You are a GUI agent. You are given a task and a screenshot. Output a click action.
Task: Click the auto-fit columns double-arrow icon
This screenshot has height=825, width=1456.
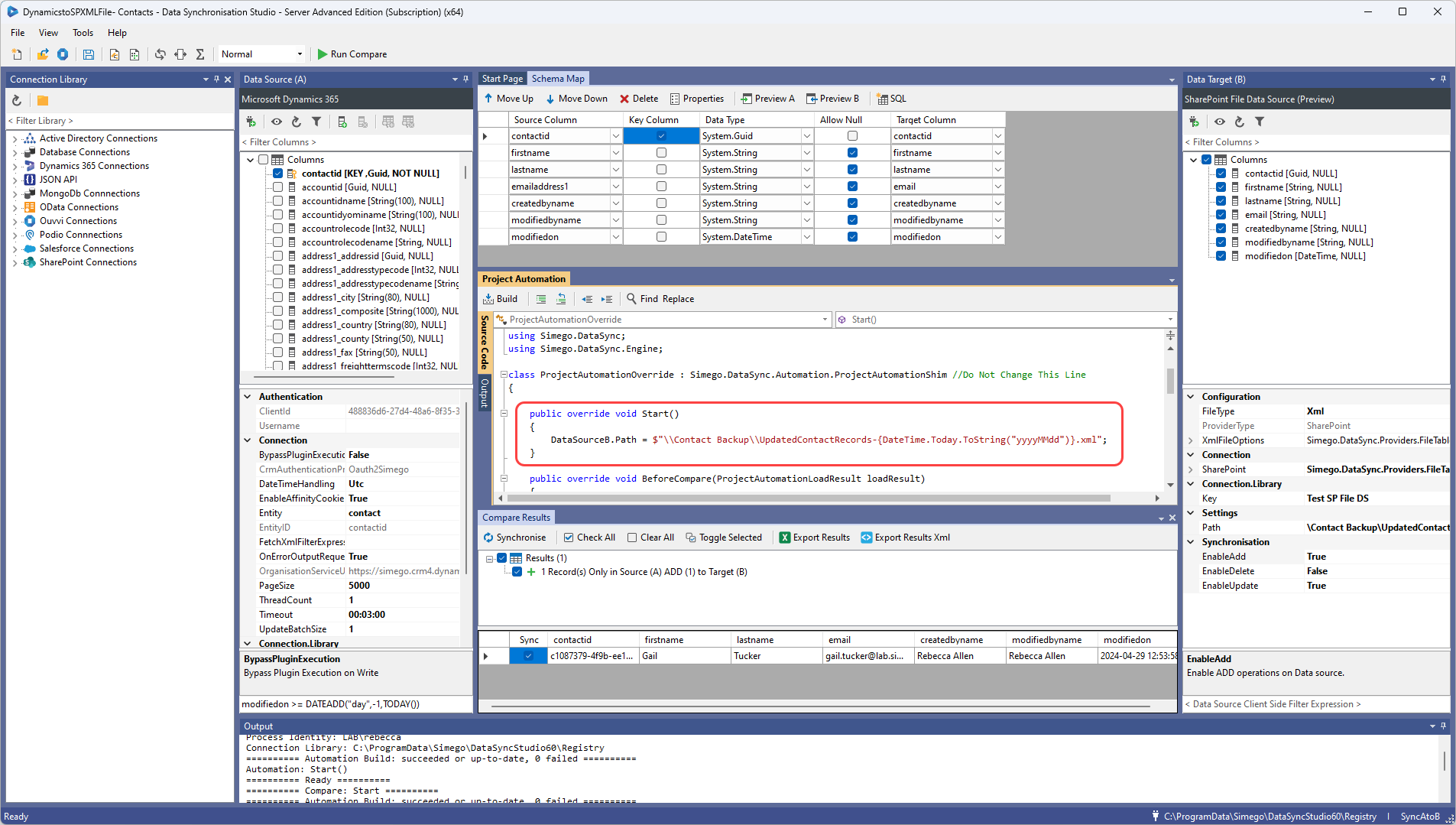click(x=180, y=54)
